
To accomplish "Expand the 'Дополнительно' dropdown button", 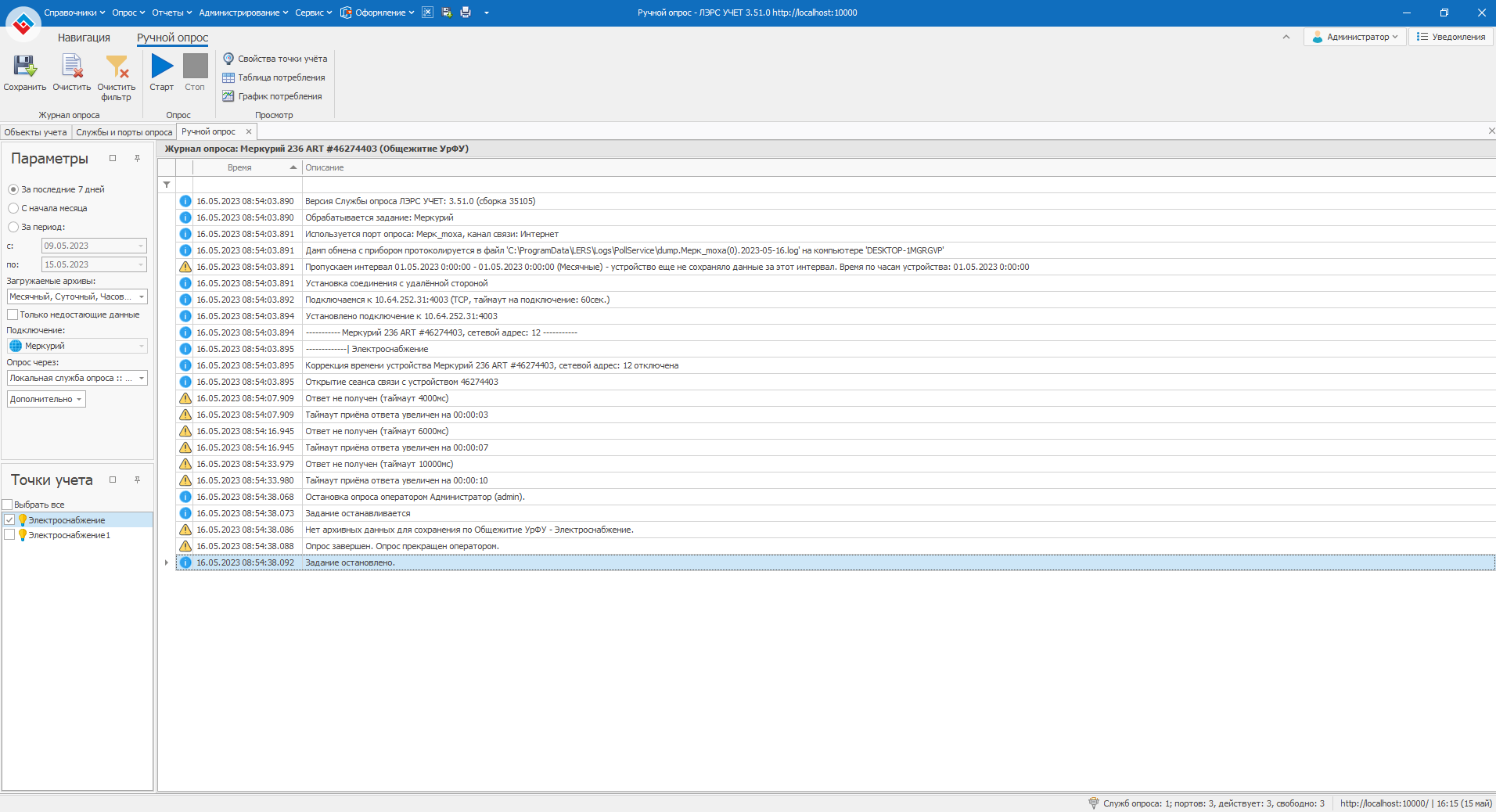I will coord(46,399).
